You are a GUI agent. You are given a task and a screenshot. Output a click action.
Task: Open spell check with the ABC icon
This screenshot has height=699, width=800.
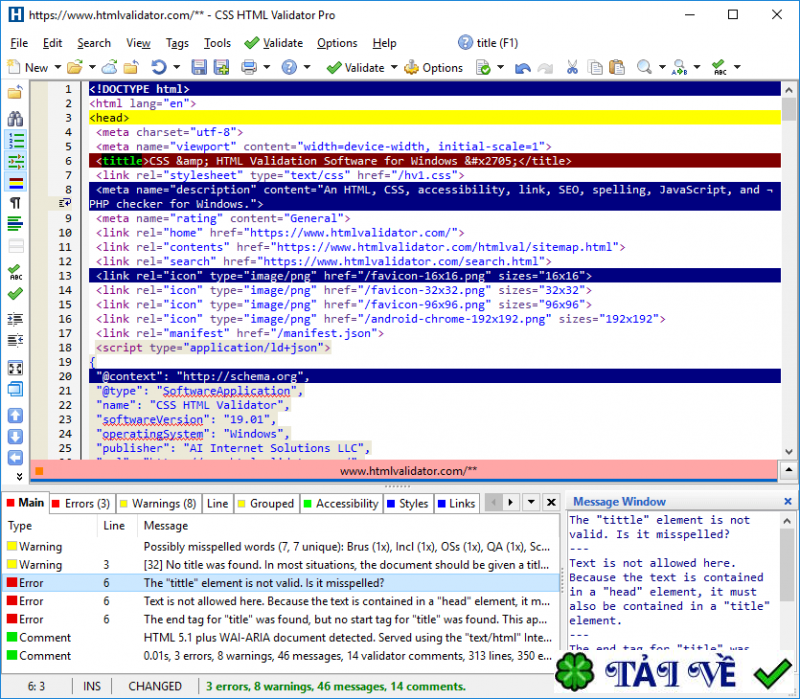tap(719, 67)
